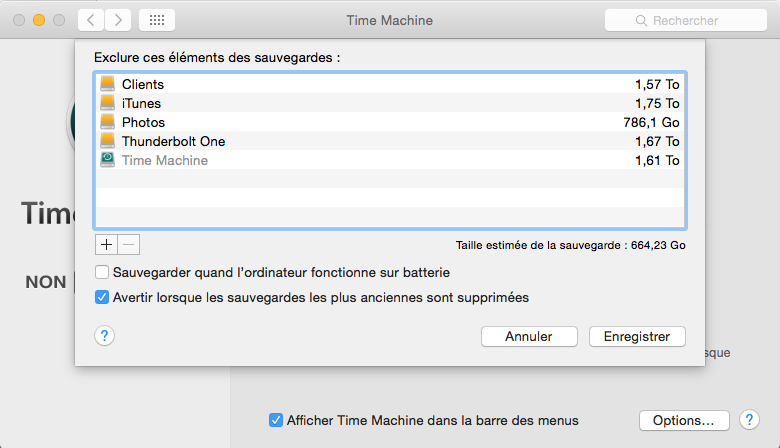
Task: Focus the Rechercher search field
Action: (x=685, y=20)
